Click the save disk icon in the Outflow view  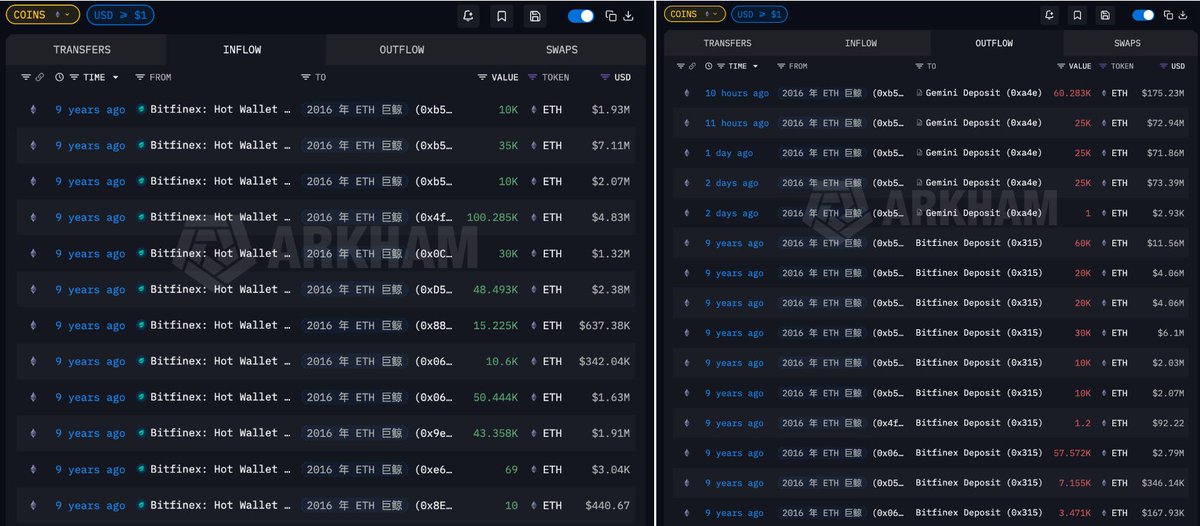click(1105, 15)
